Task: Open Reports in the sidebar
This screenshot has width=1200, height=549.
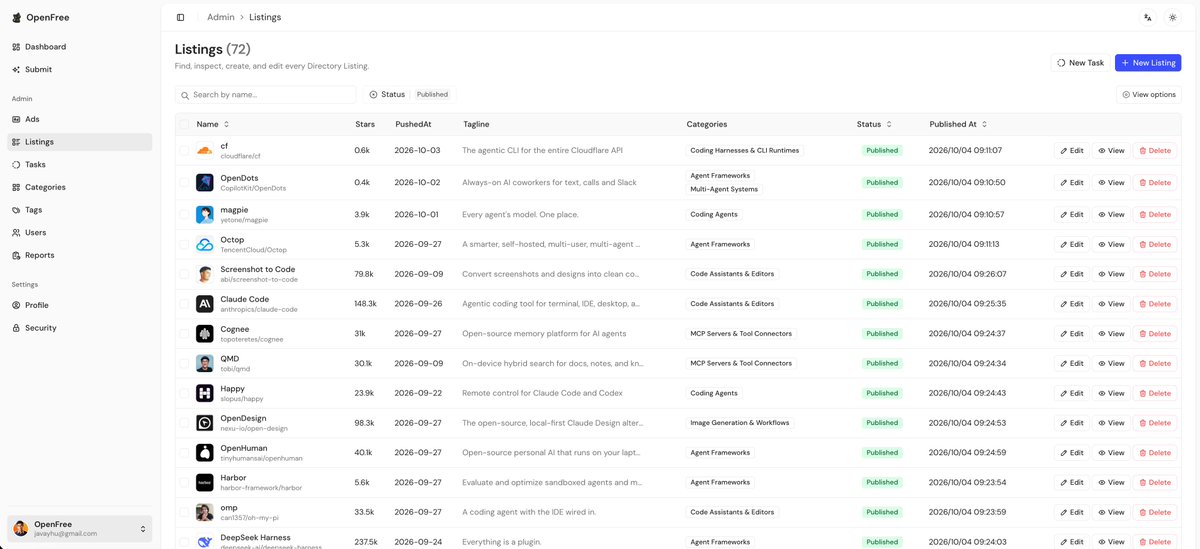Action: 80,255
